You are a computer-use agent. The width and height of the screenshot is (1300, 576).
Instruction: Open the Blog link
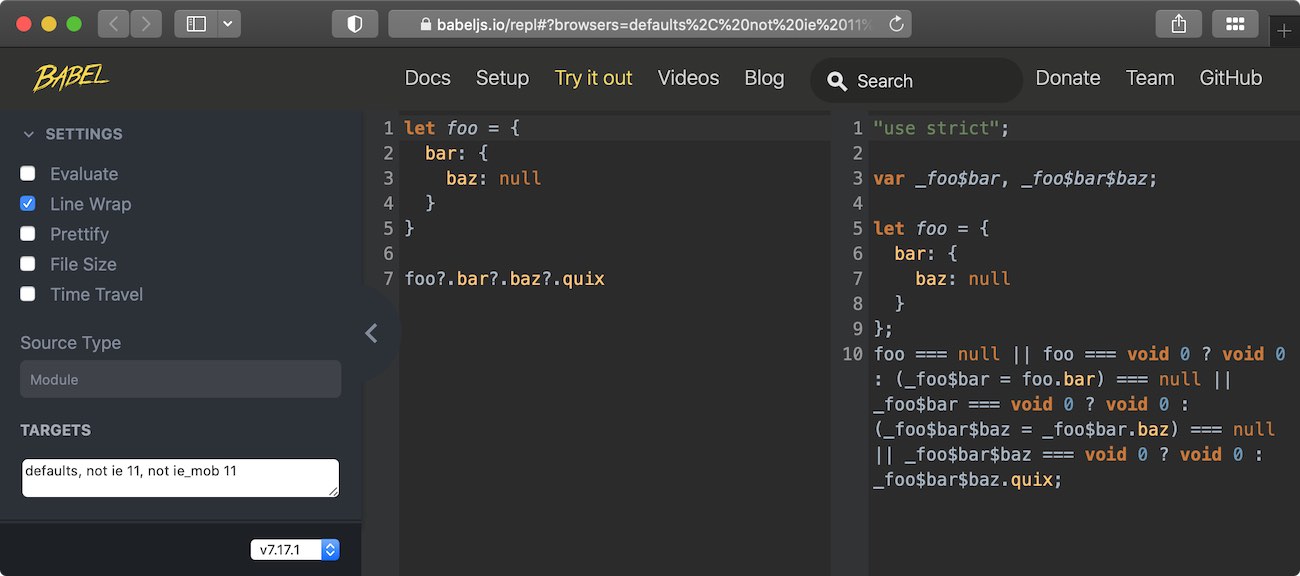tap(764, 78)
